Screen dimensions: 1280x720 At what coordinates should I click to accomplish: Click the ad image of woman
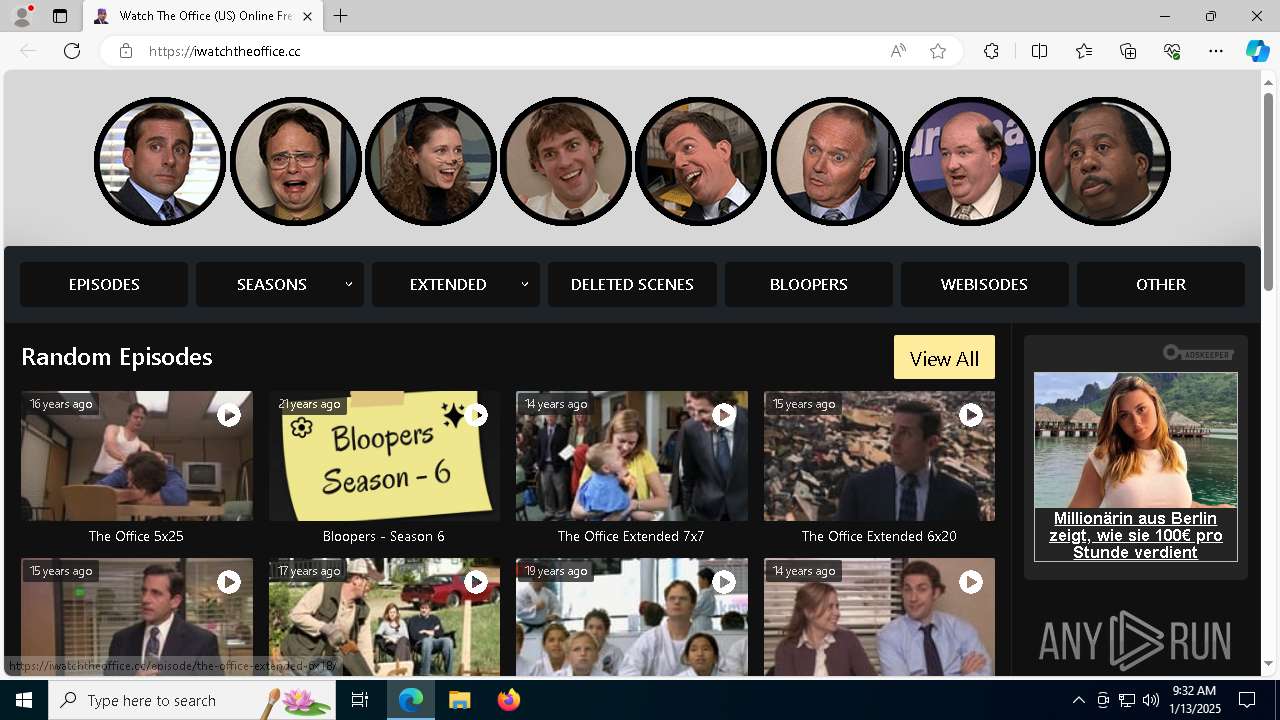coord(1136,440)
